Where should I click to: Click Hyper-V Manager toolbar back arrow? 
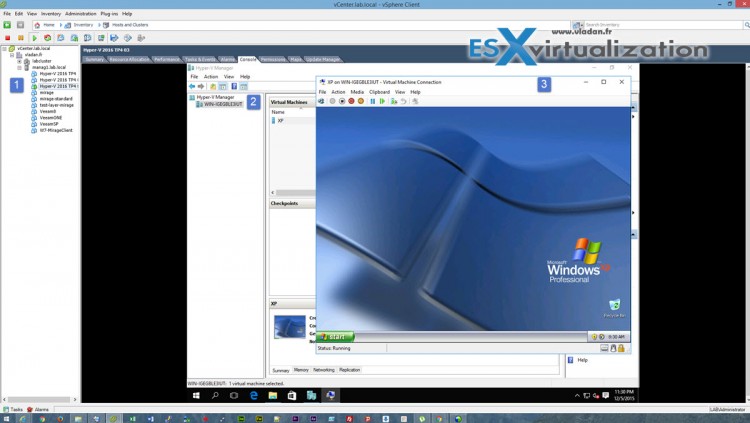(x=192, y=86)
